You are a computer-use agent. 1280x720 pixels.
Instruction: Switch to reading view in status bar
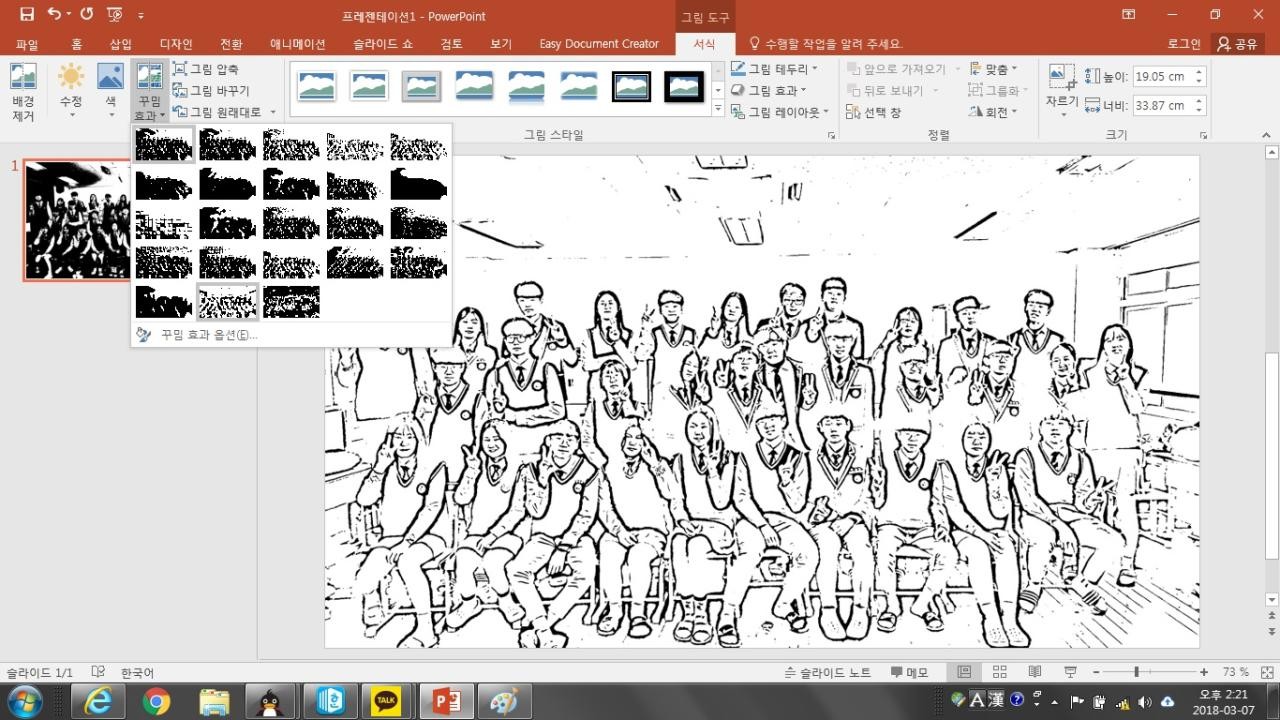(1034, 672)
